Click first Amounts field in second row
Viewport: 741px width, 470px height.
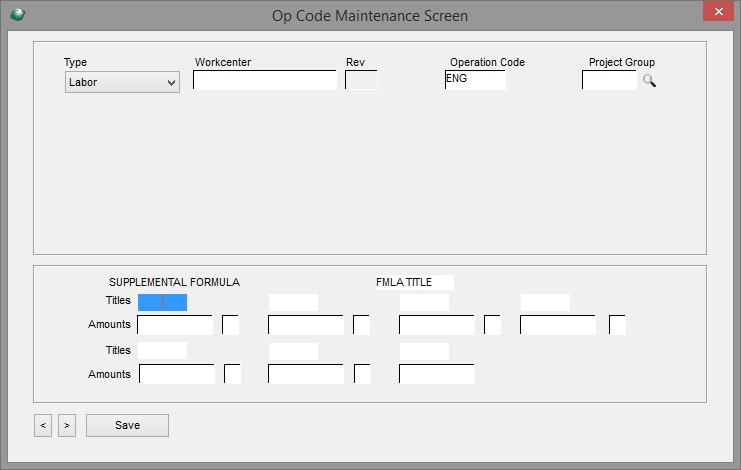(177, 374)
